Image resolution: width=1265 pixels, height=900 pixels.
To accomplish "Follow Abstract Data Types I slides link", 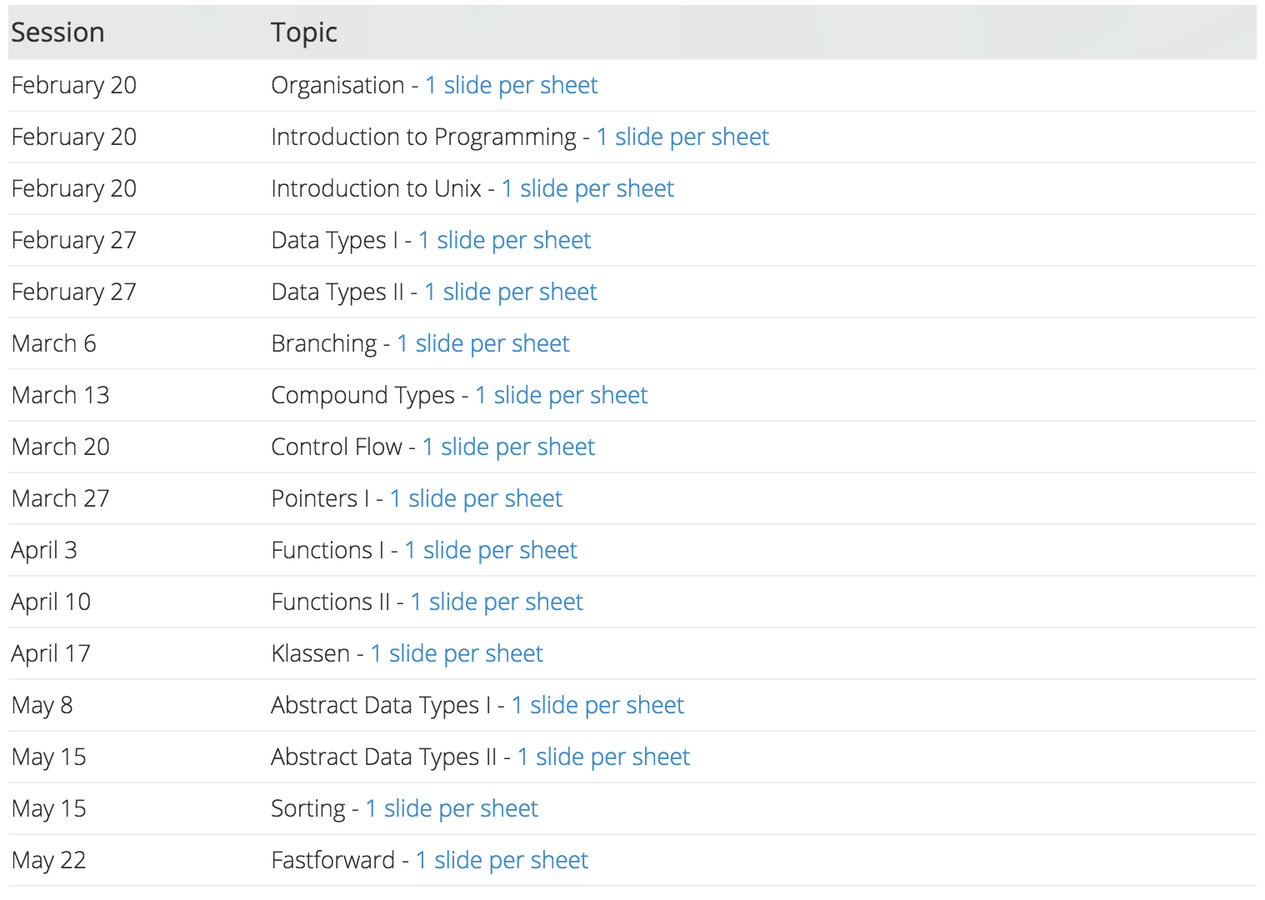I will (598, 706).
